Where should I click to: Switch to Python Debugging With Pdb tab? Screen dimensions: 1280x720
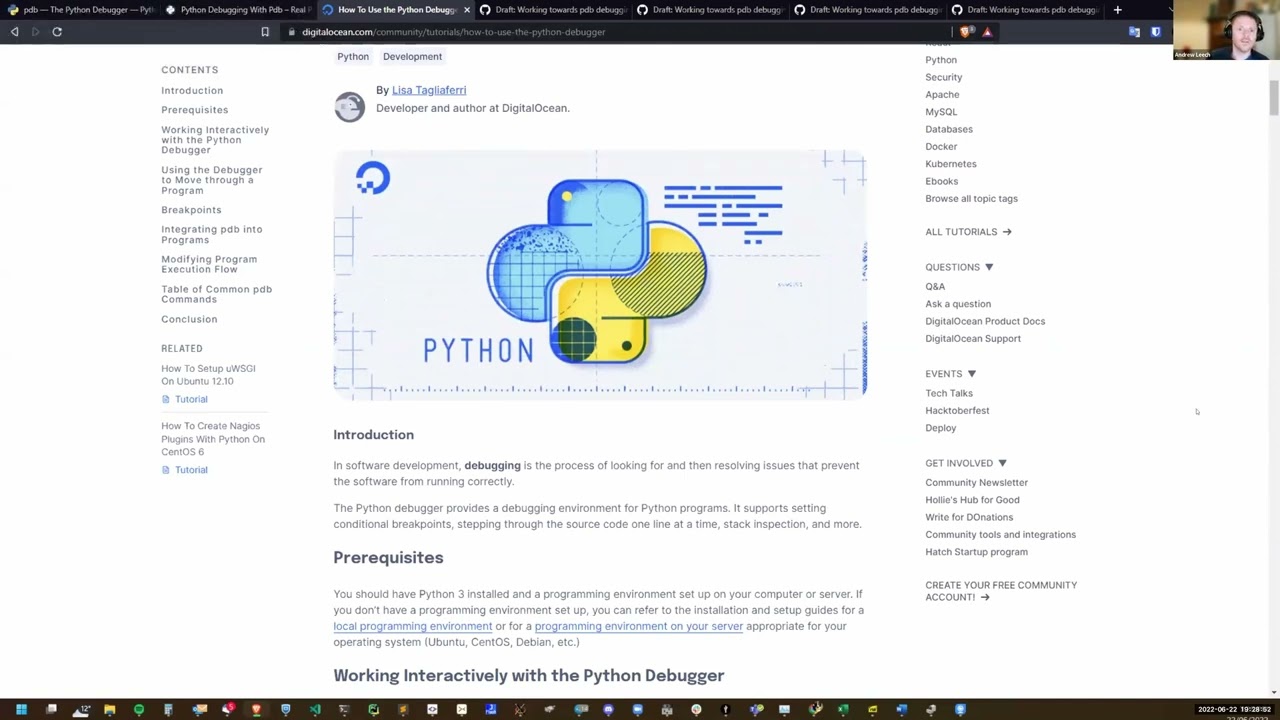(x=238, y=10)
